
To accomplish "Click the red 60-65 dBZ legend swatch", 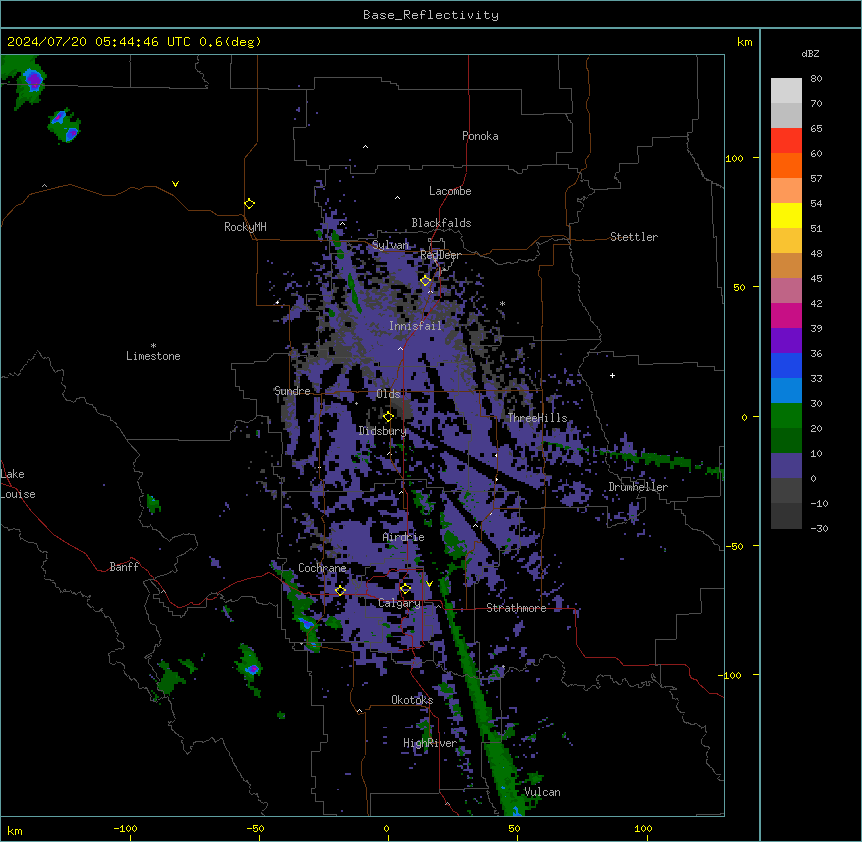I will [786, 140].
